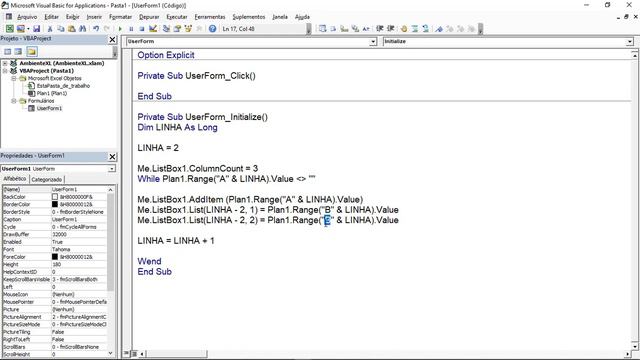Open the Executar menu
This screenshot has height=360, width=640.
coord(177,17)
